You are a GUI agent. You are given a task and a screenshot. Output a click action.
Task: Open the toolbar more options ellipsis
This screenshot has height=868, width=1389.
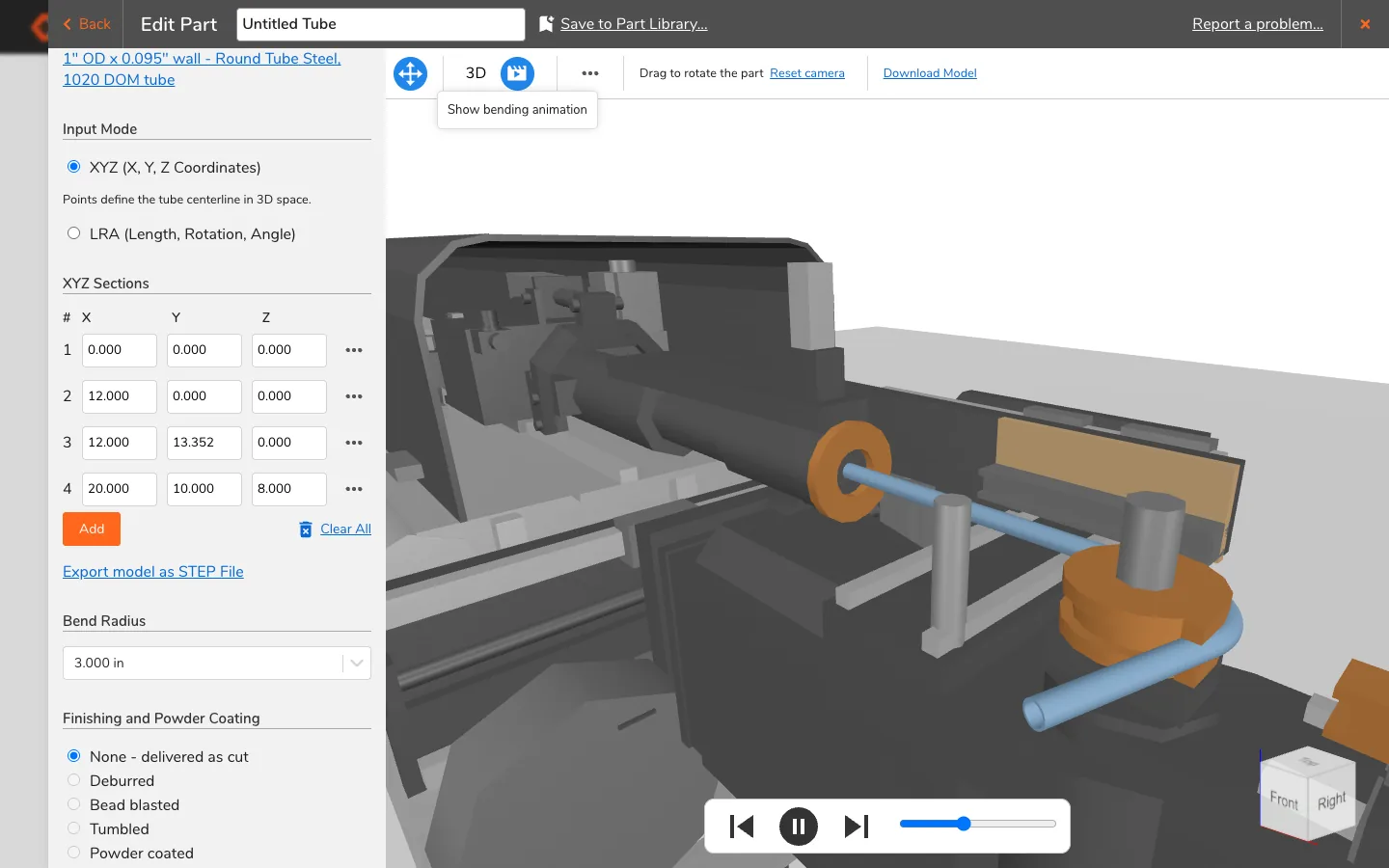coord(590,73)
